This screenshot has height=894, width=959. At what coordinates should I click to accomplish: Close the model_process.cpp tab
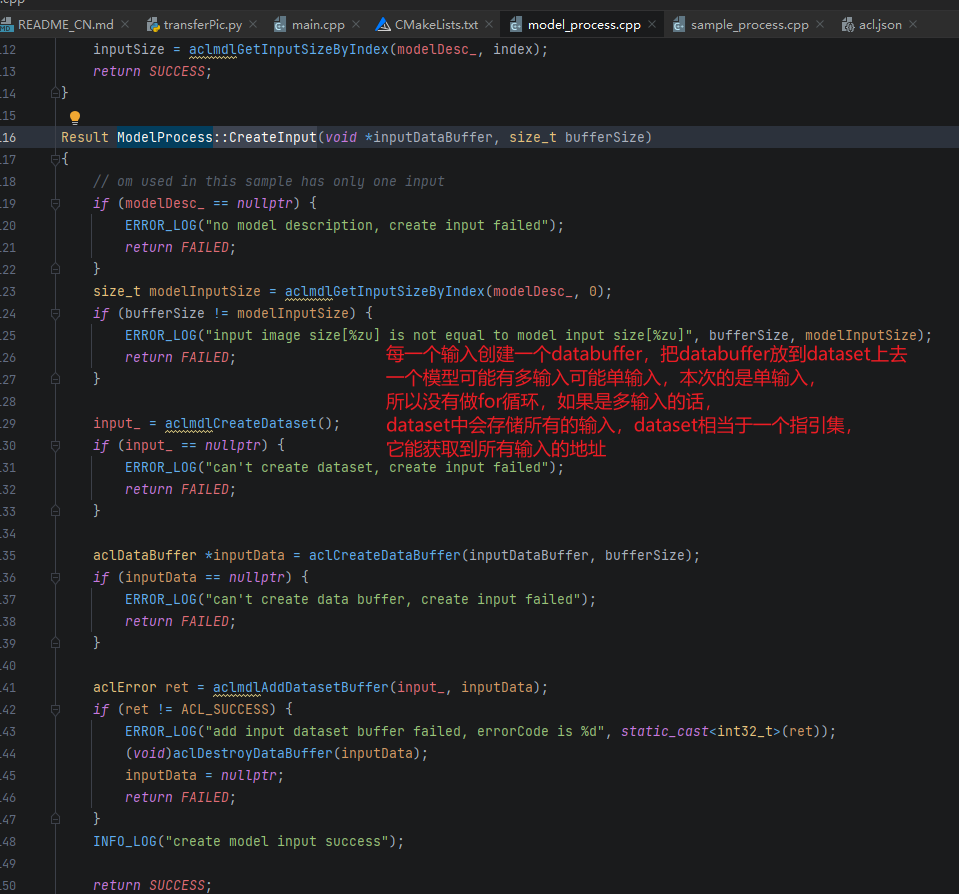click(652, 24)
